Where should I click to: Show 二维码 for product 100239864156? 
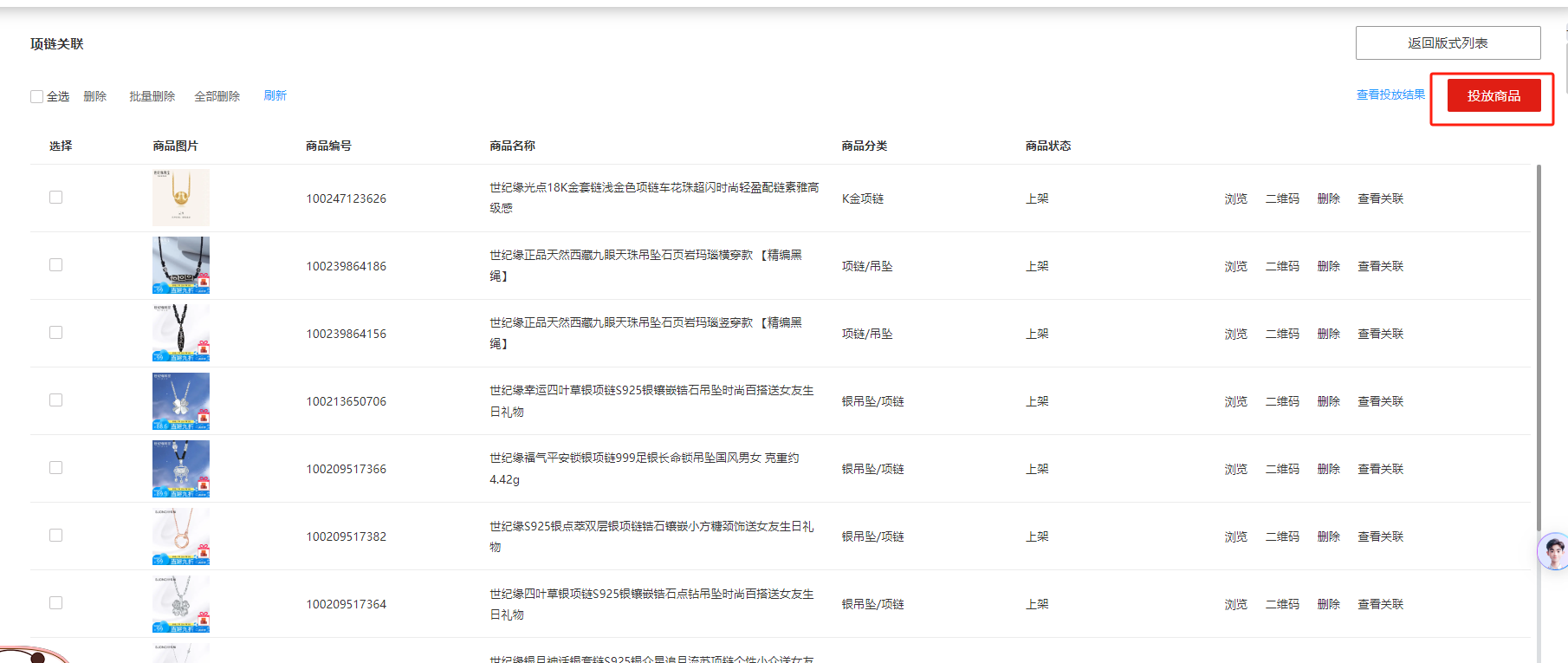tap(1282, 334)
